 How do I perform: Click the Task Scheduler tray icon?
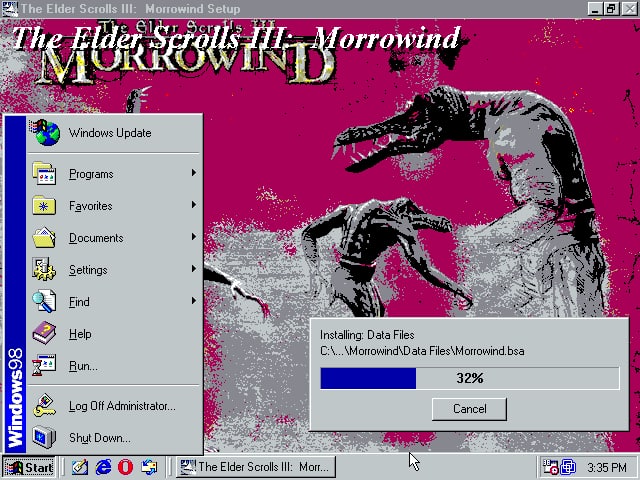tap(550, 467)
